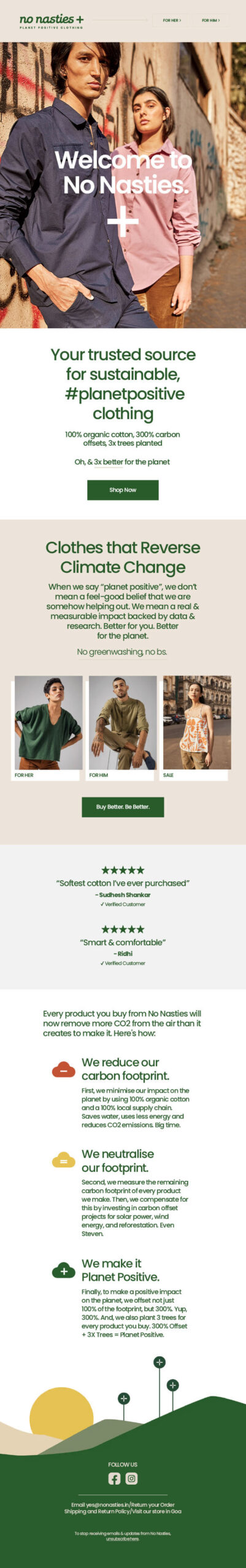Viewport: 246px width, 1568px height.
Task: Open the Facebook icon under Follow Us
Action: click(x=114, y=1479)
